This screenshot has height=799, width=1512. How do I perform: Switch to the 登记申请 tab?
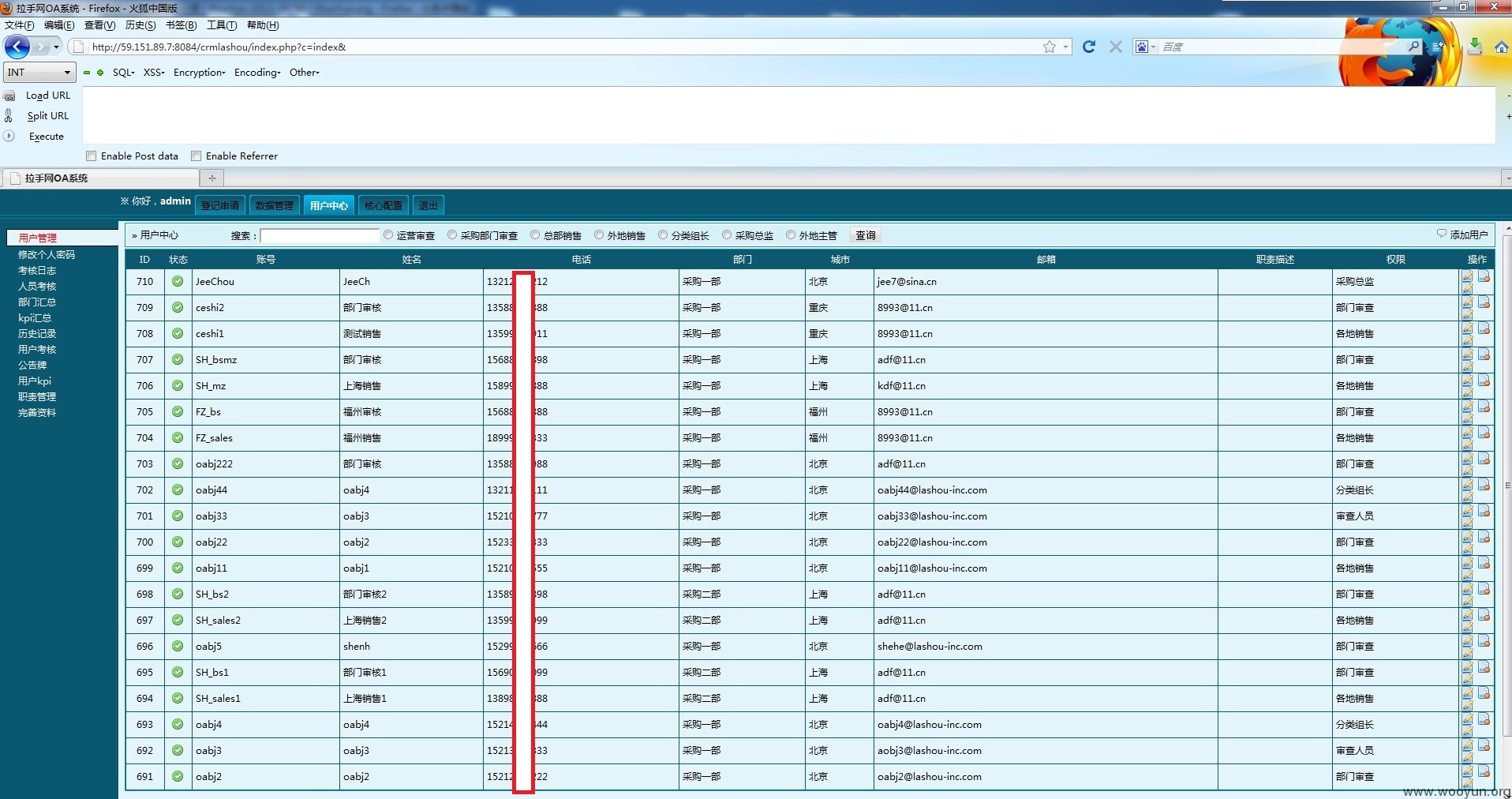220,205
